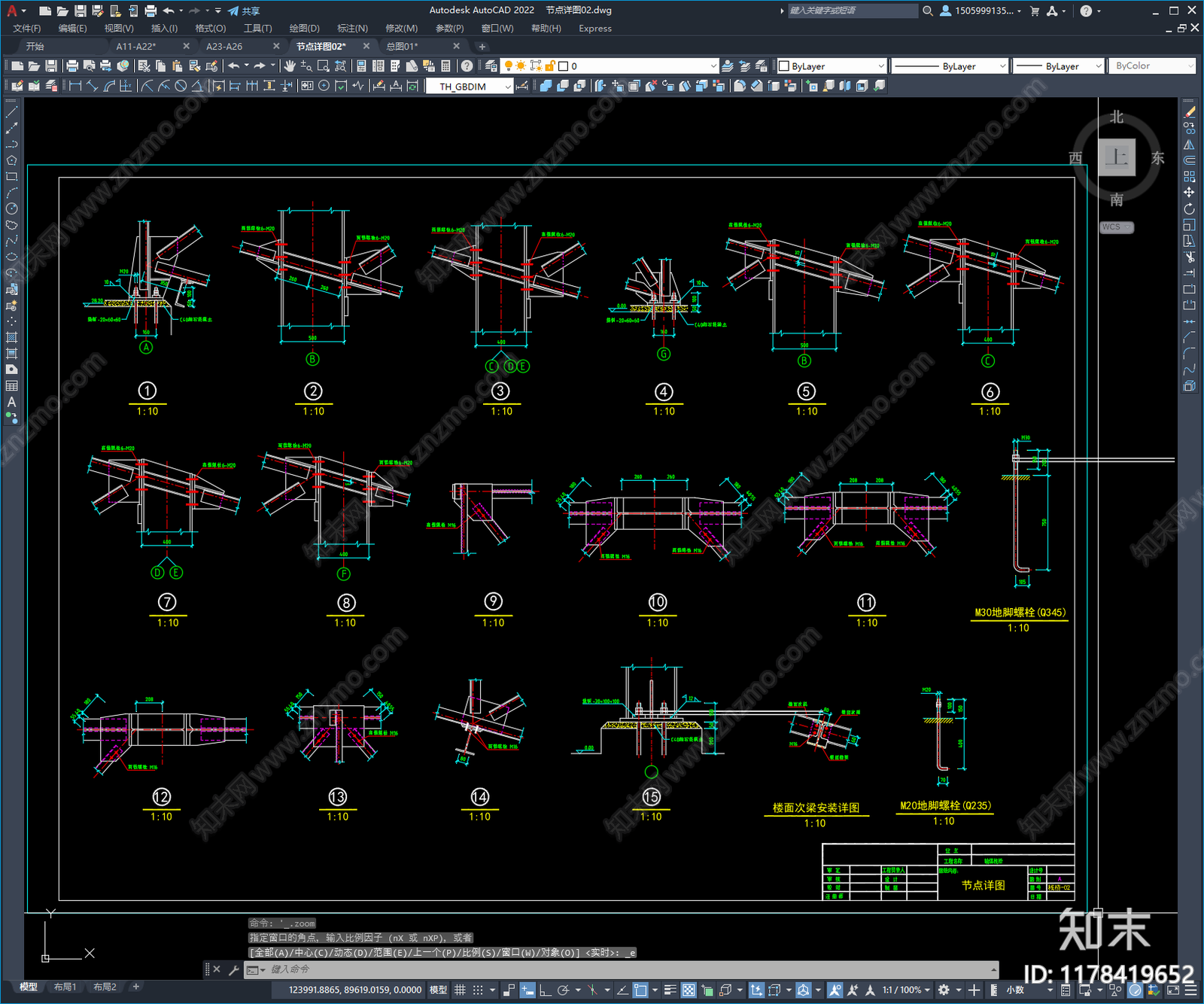Select the Polygon tool in draw toolbar
Image resolution: width=1204 pixels, height=1004 pixels.
[x=11, y=160]
